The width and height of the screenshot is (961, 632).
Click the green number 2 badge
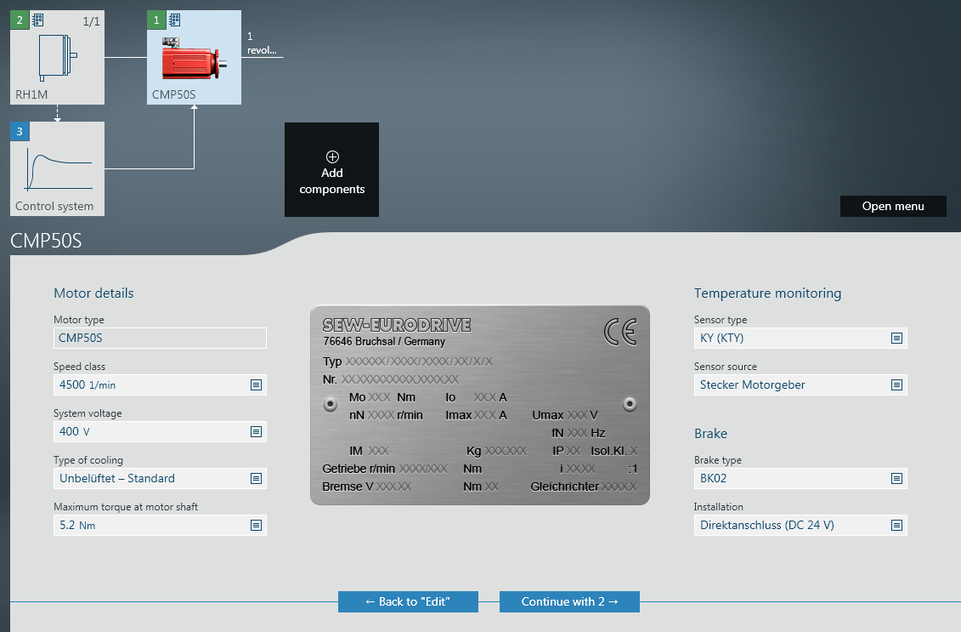(19, 20)
